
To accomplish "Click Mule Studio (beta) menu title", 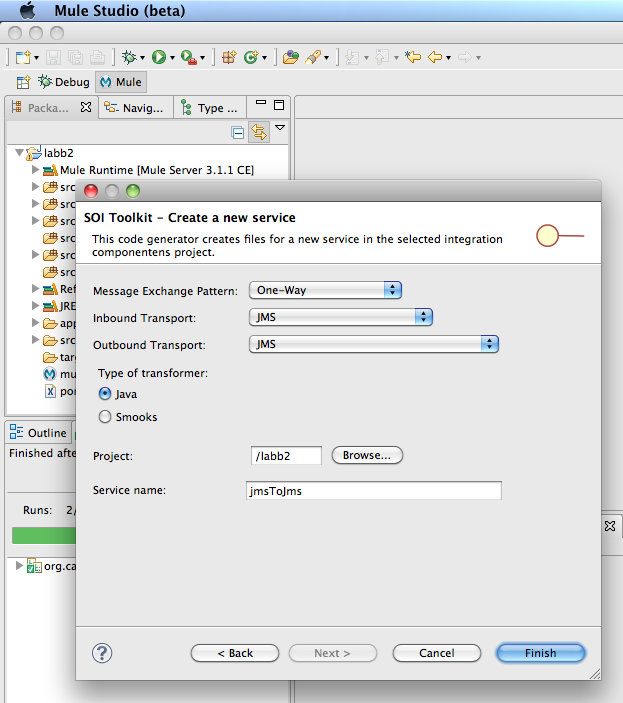I will (x=120, y=10).
